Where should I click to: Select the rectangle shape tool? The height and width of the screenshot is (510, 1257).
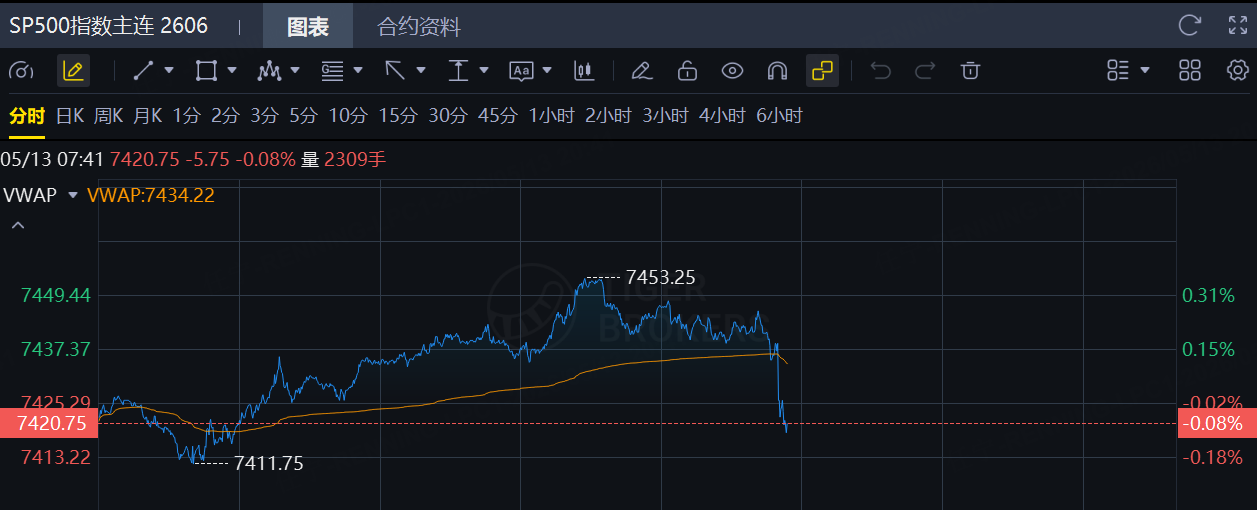click(x=206, y=70)
